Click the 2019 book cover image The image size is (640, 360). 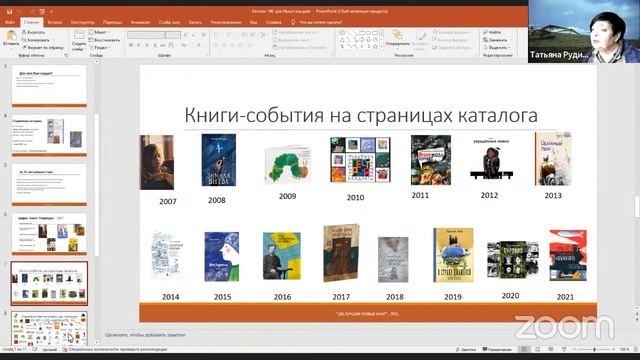(x=453, y=255)
